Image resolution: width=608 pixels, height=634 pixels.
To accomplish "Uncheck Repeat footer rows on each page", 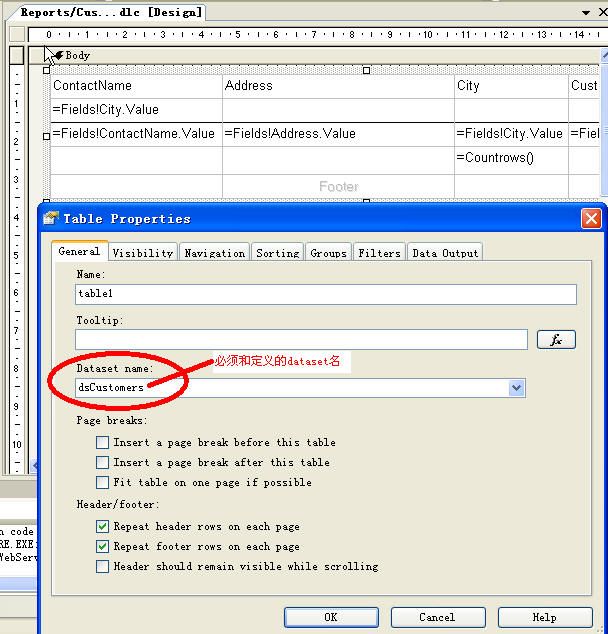I will [102, 547].
